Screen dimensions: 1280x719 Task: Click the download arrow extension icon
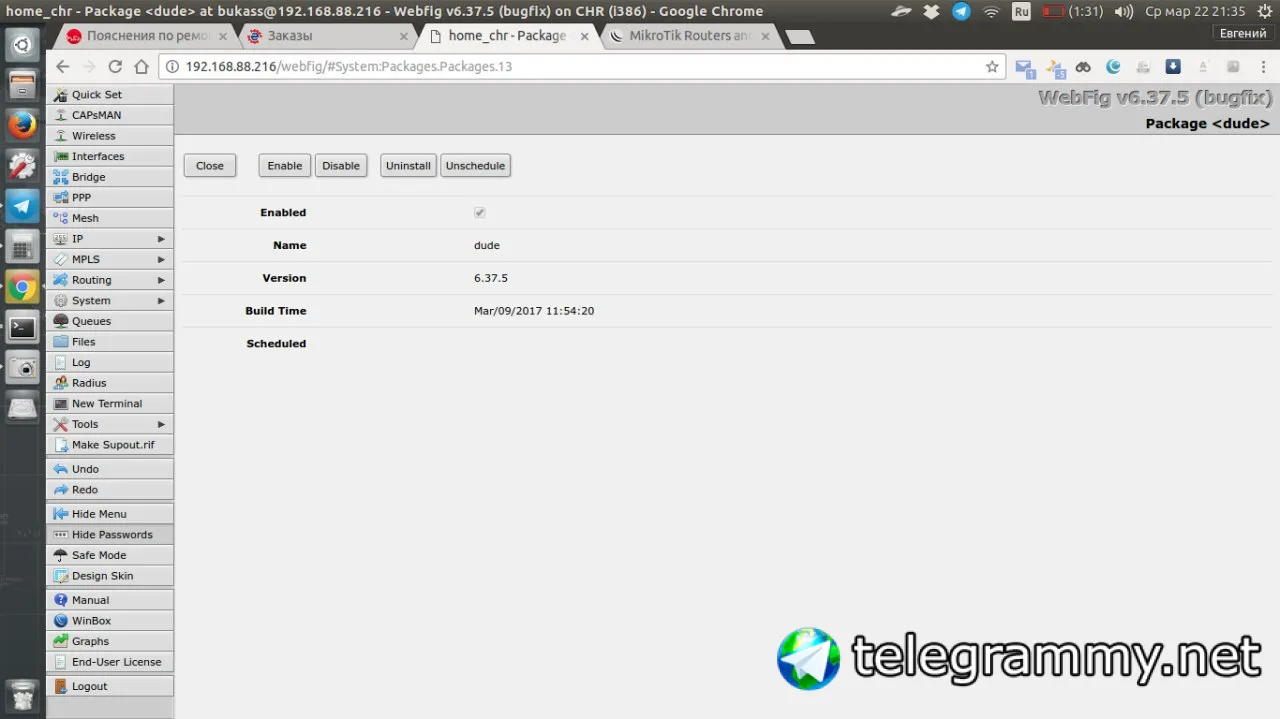(x=1173, y=67)
